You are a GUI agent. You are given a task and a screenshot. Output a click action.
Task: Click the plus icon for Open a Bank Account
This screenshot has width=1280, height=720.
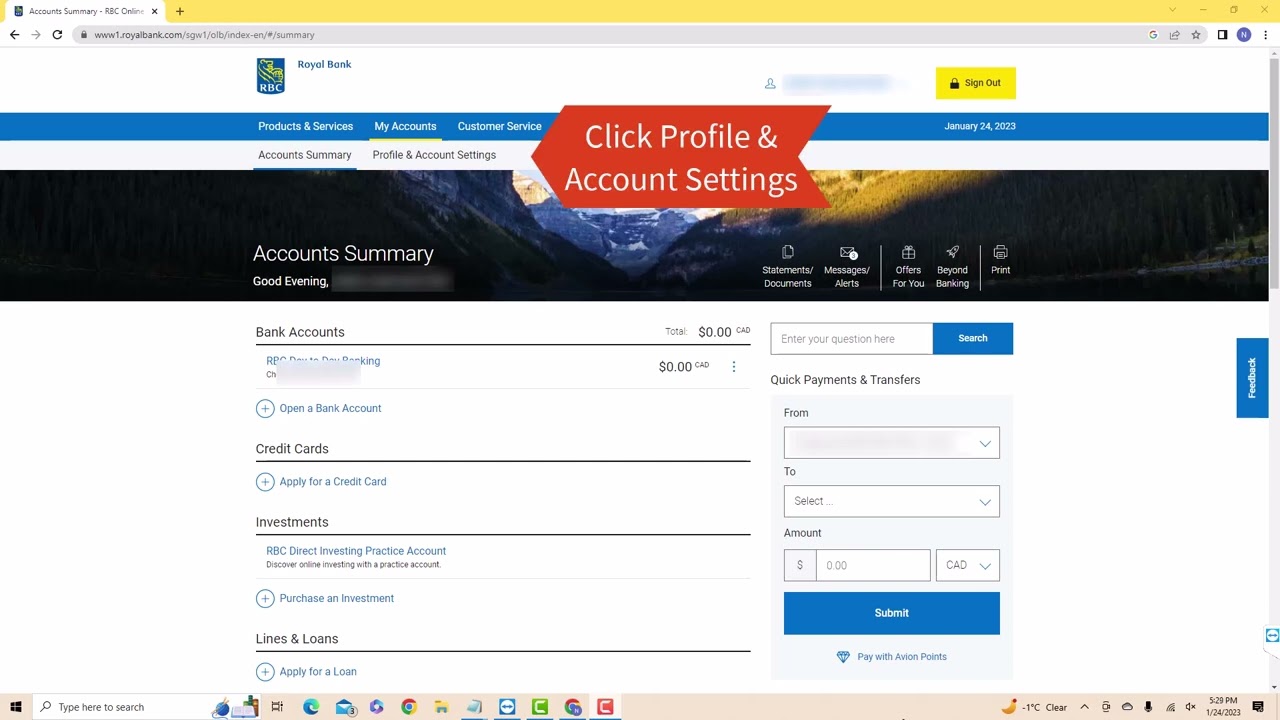(x=265, y=408)
